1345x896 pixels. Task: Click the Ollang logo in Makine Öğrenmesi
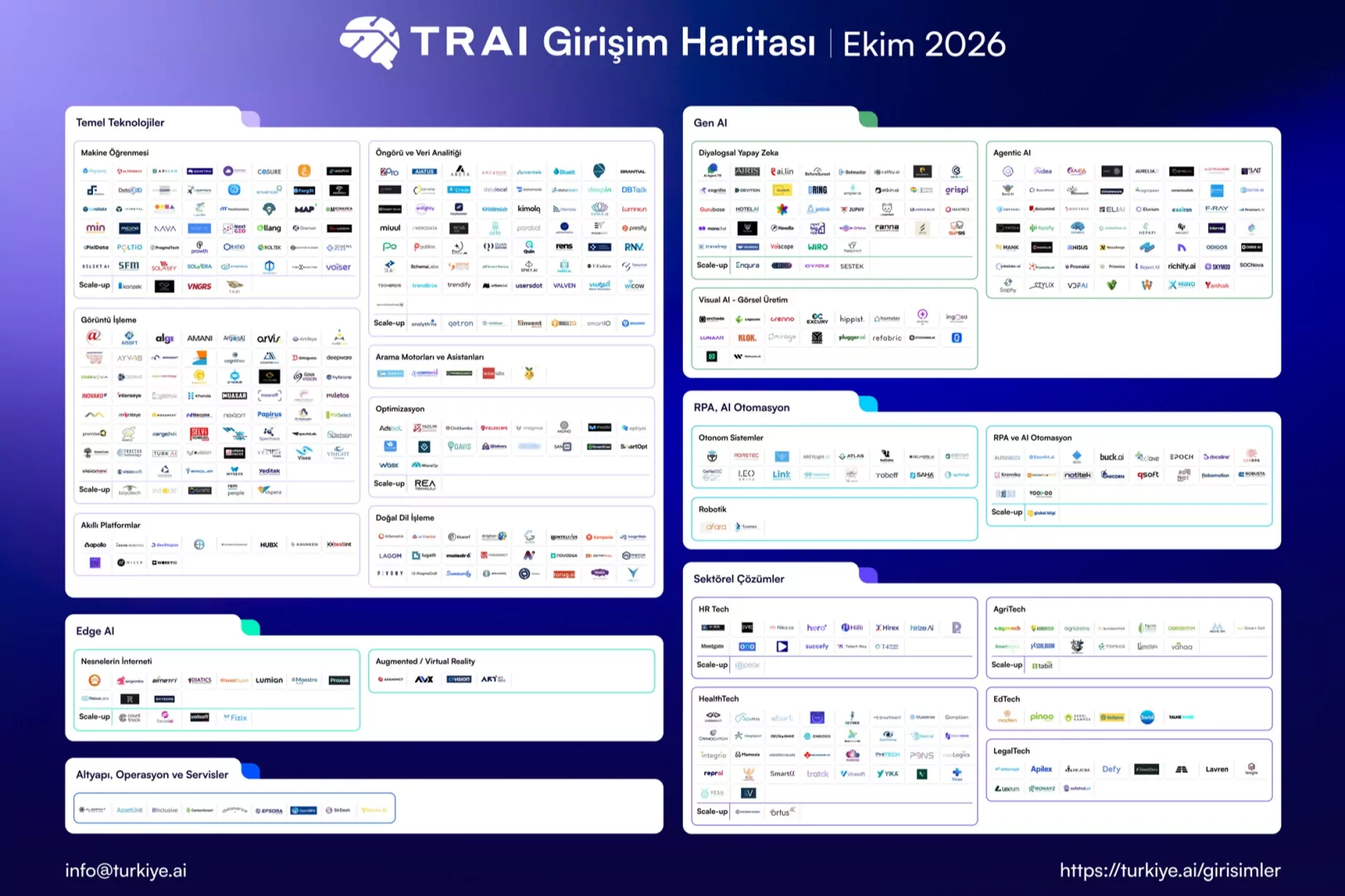[269, 228]
